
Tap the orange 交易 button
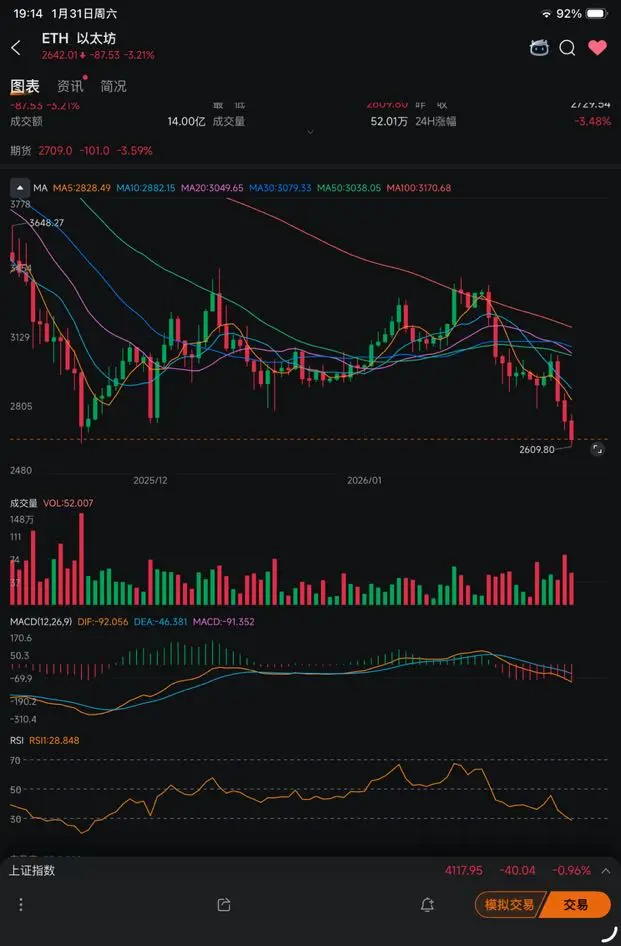(576, 904)
